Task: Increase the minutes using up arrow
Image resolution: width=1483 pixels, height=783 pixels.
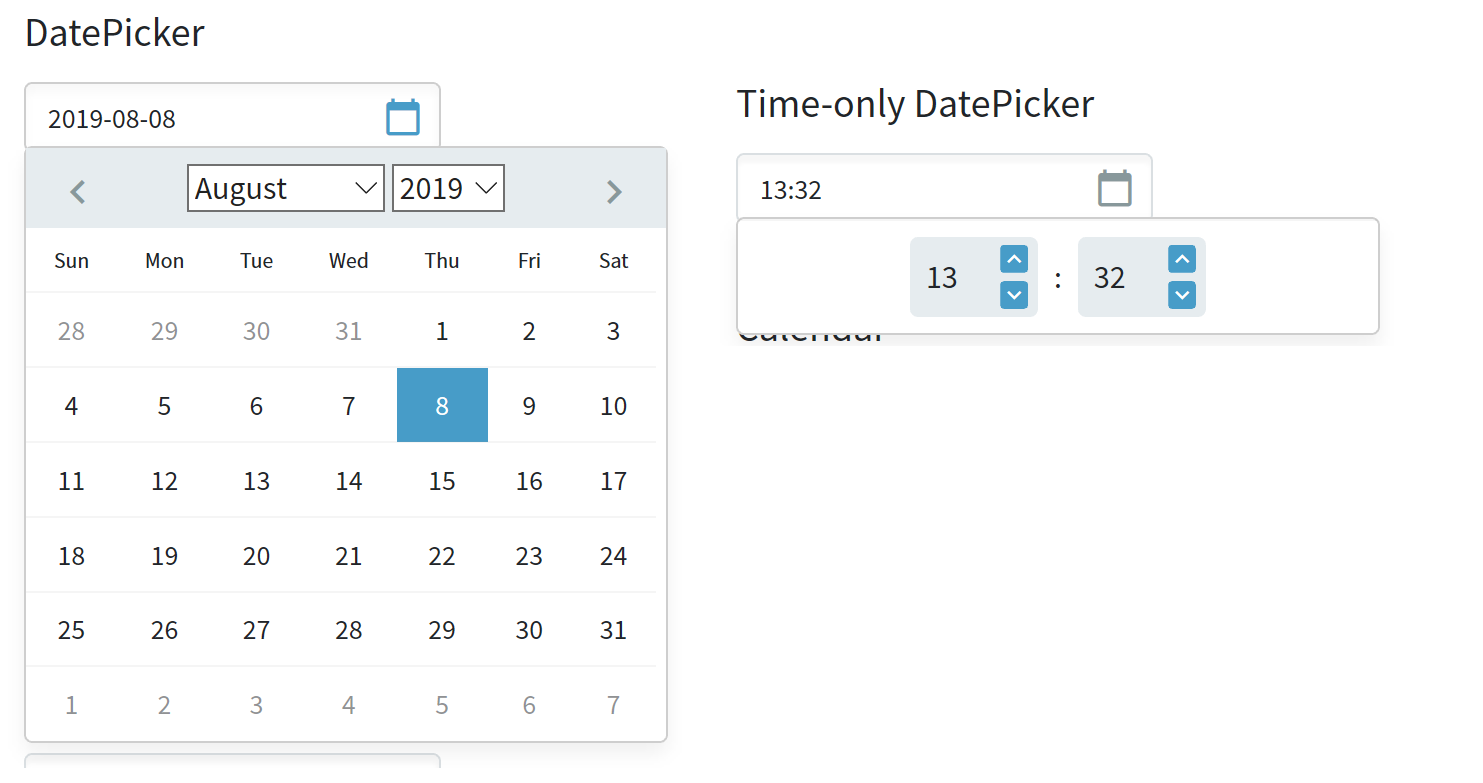Action: [x=1182, y=260]
